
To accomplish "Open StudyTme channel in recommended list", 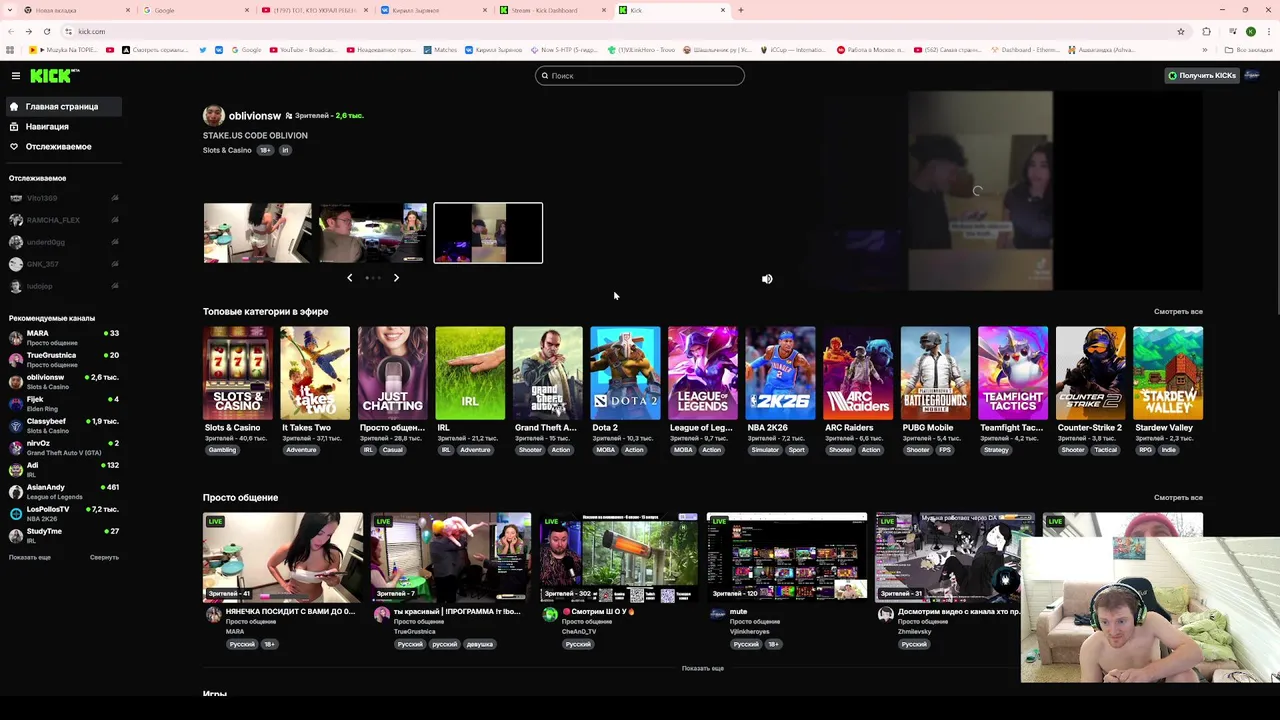I will 64,536.
